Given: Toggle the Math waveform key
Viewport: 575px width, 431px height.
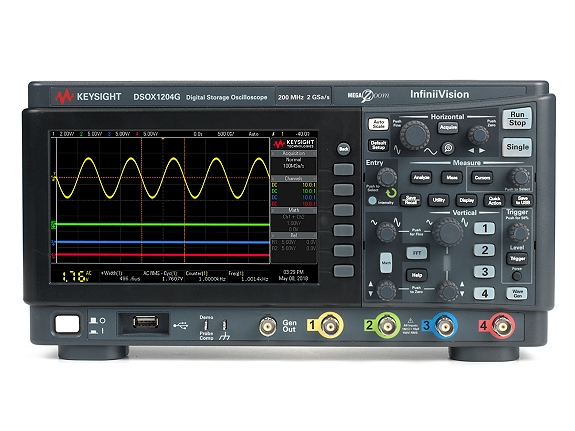Looking at the screenshot, I should click(385, 262).
